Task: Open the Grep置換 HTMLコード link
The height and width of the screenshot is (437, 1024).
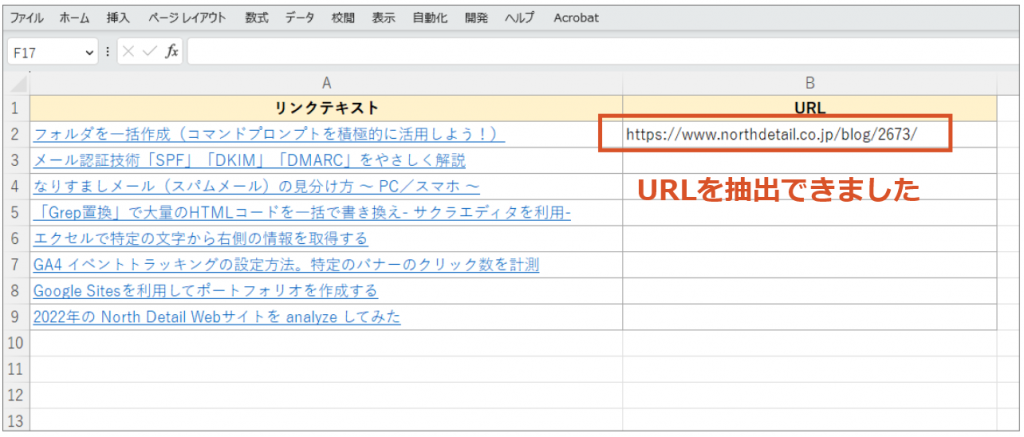Action: click(x=301, y=213)
